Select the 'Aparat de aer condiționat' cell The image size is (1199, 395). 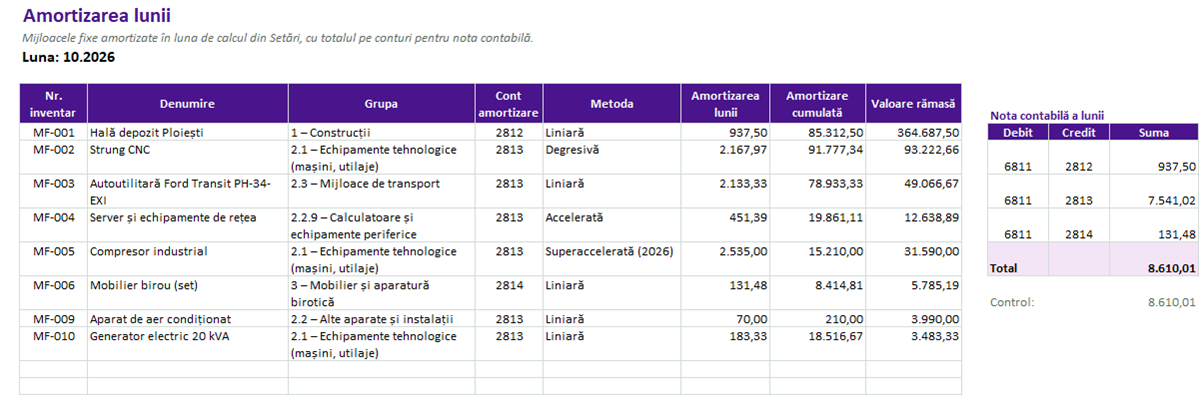point(187,319)
